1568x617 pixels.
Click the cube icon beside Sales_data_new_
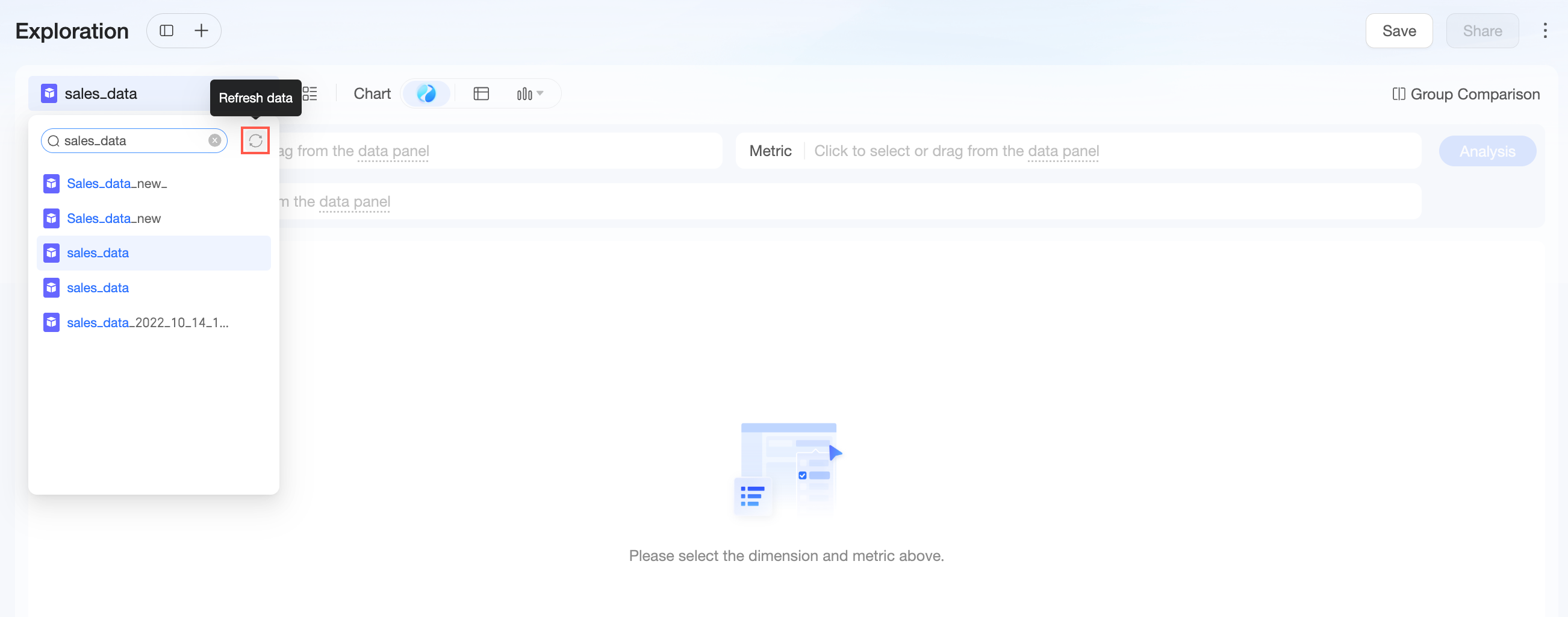pos(52,183)
